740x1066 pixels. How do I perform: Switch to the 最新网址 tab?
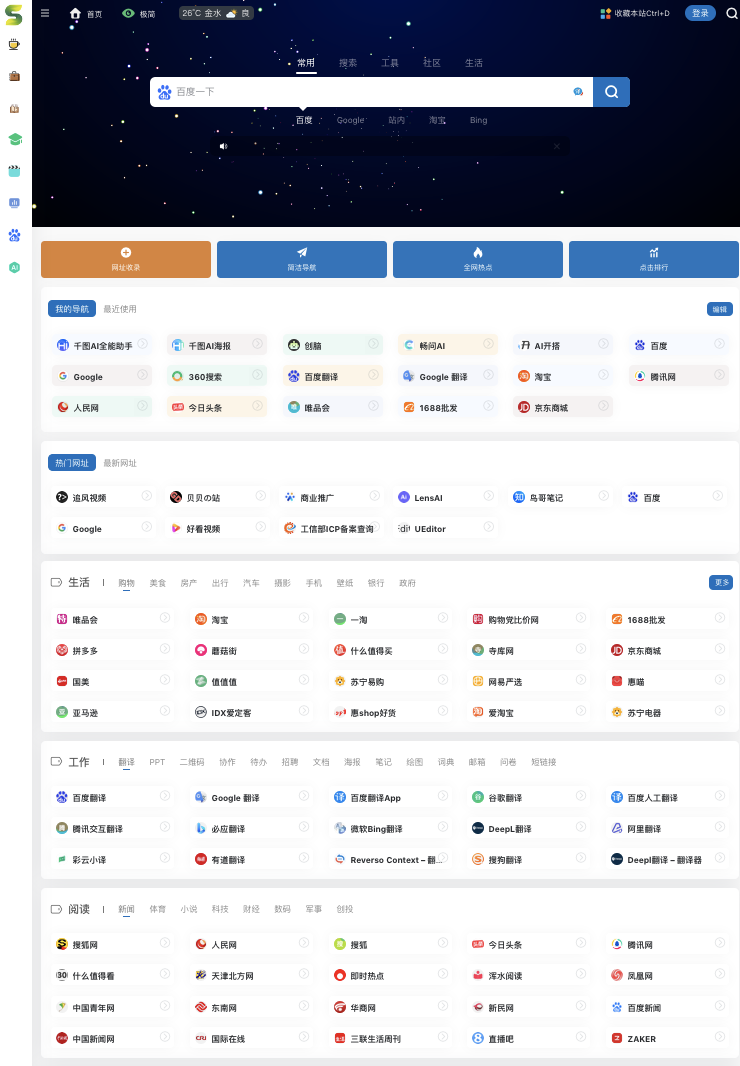120,463
